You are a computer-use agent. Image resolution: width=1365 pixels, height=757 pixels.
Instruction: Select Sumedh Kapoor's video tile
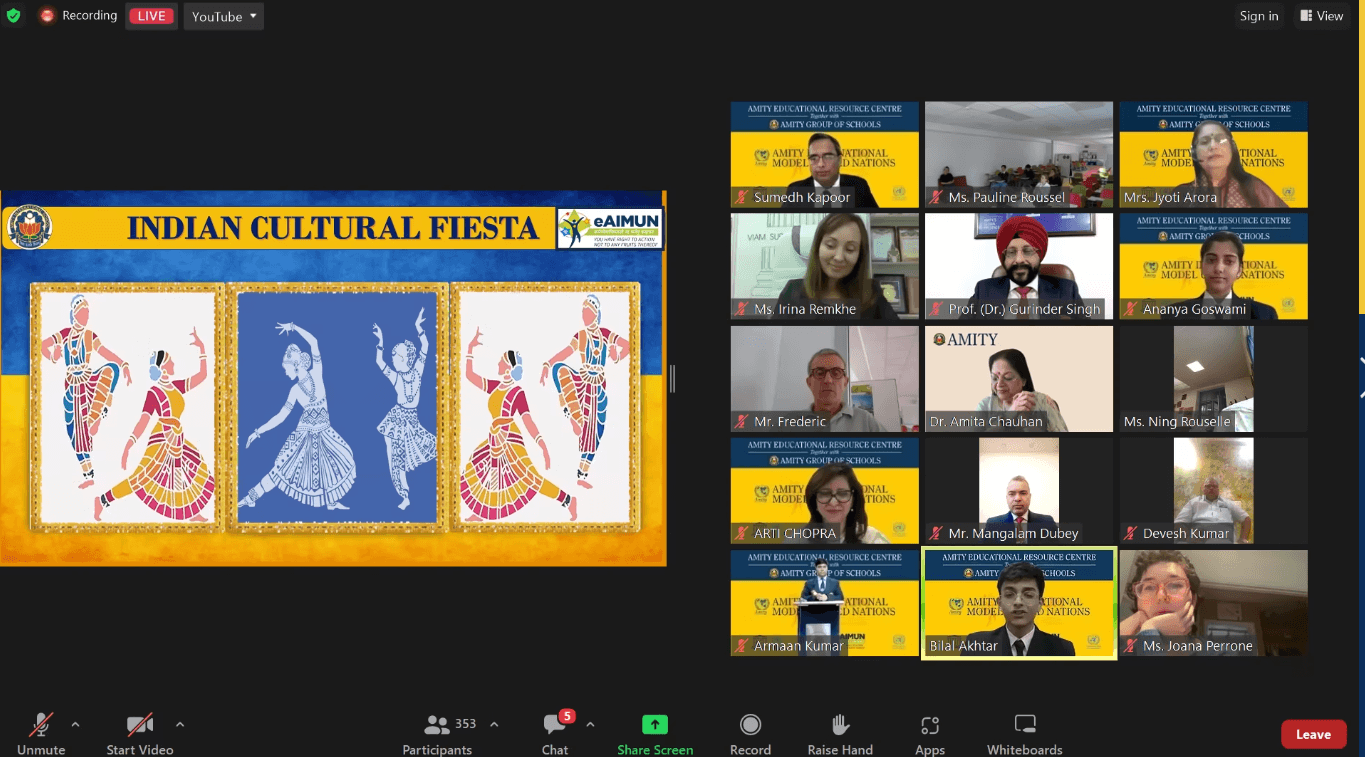(x=824, y=154)
